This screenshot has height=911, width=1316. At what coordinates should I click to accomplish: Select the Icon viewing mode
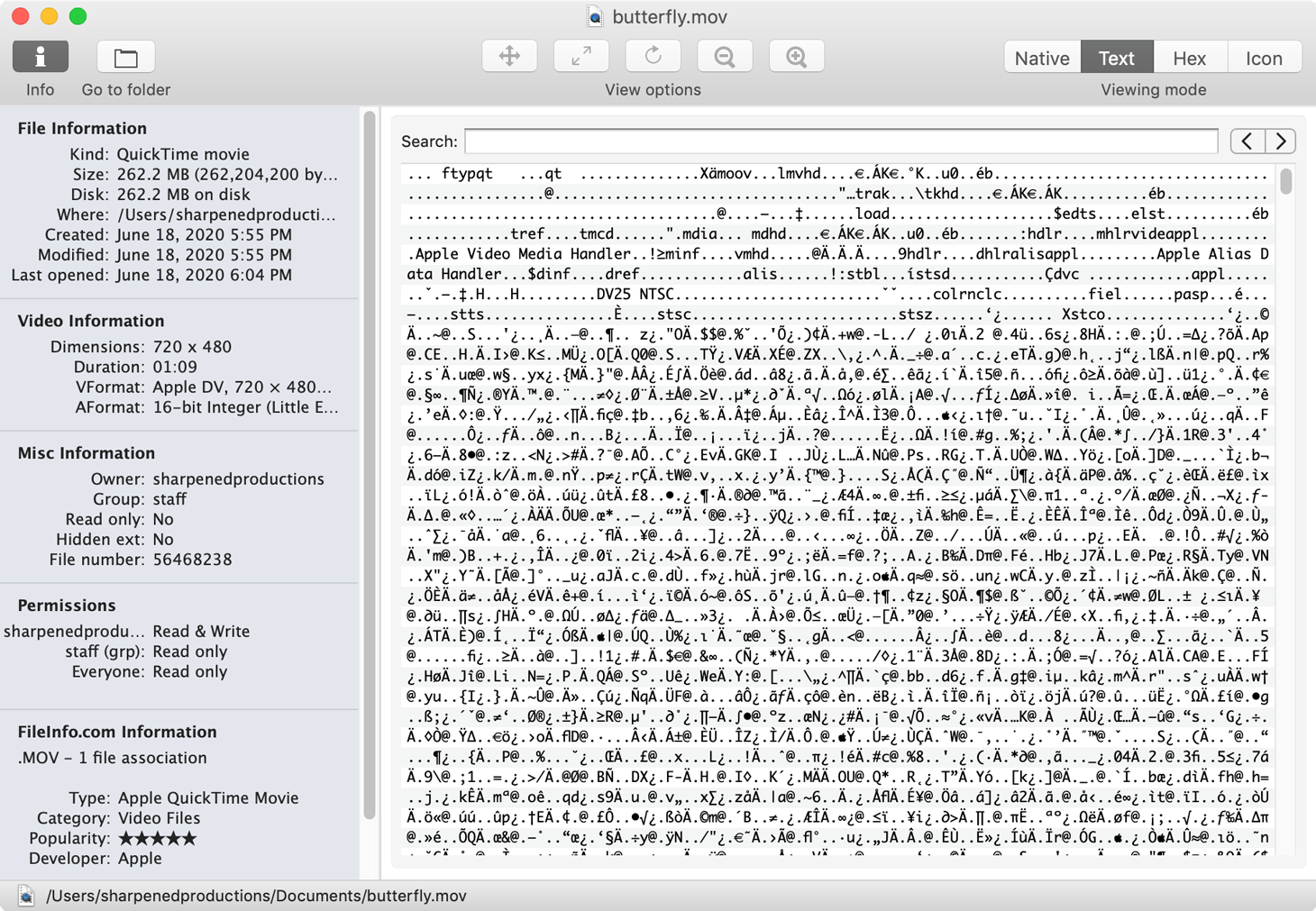click(x=1264, y=57)
